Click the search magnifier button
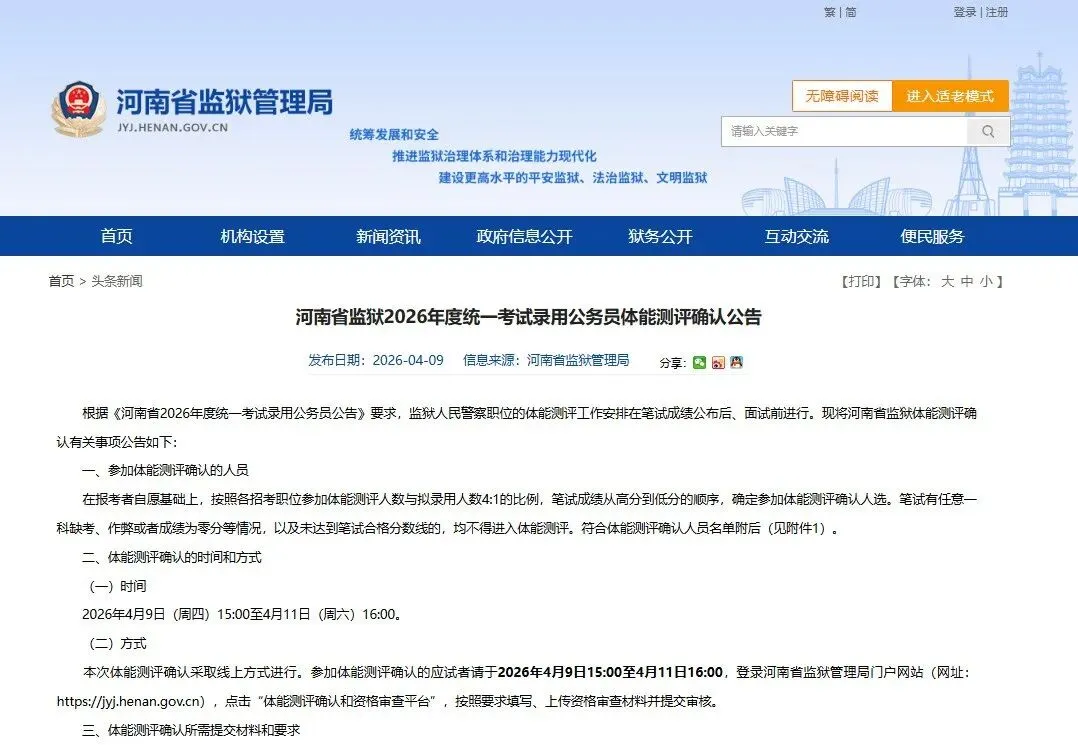 (988, 131)
